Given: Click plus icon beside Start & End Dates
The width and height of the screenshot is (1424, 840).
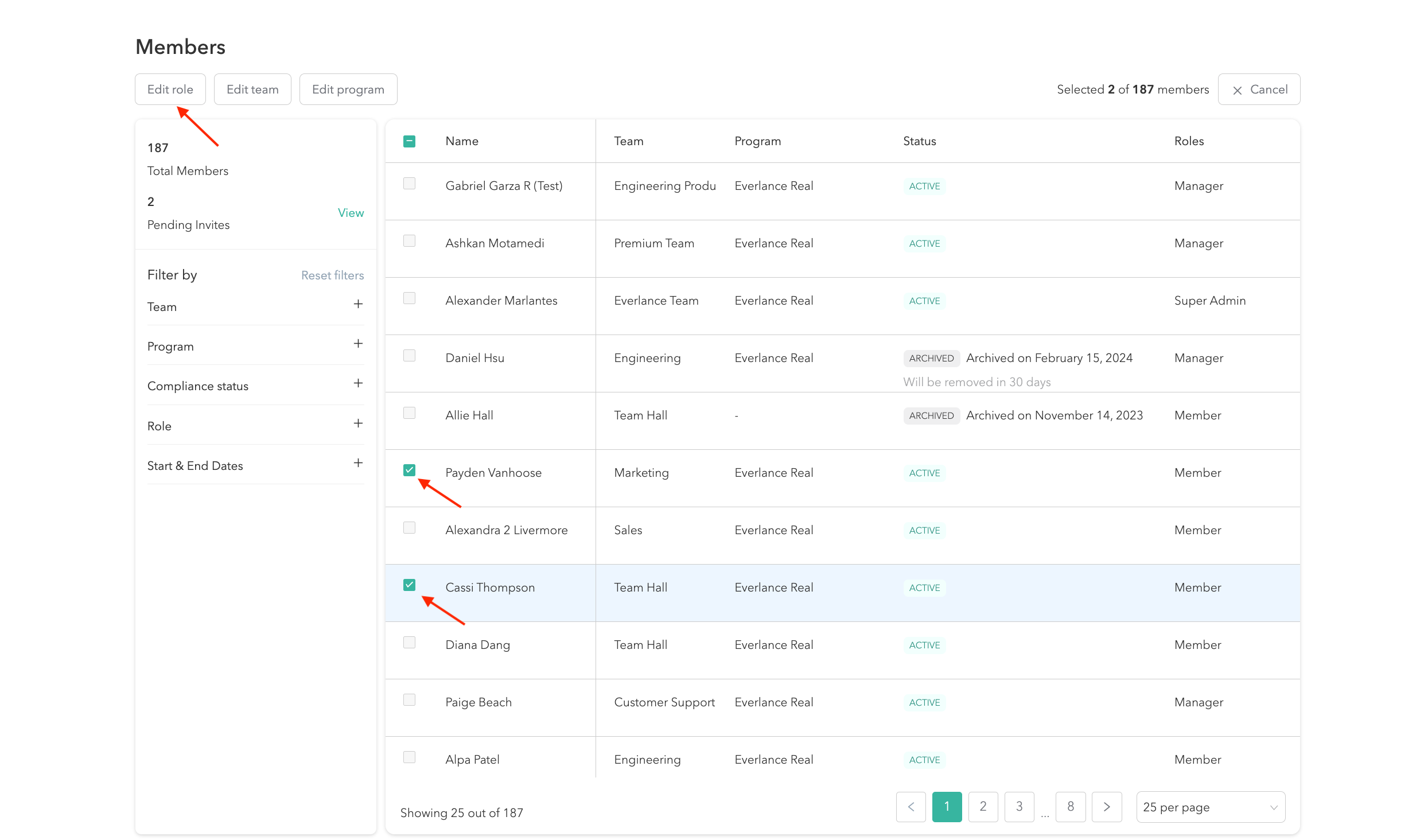Looking at the screenshot, I should coord(358,463).
